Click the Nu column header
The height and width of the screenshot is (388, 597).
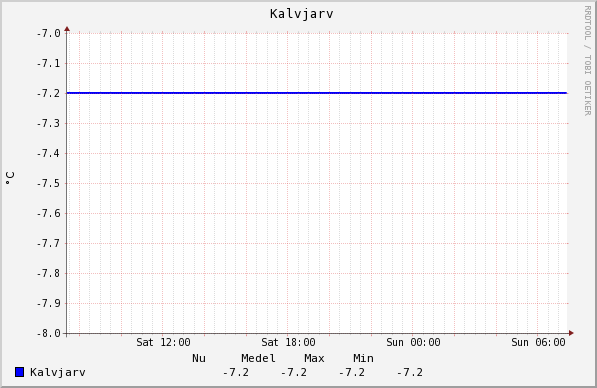(x=199, y=358)
